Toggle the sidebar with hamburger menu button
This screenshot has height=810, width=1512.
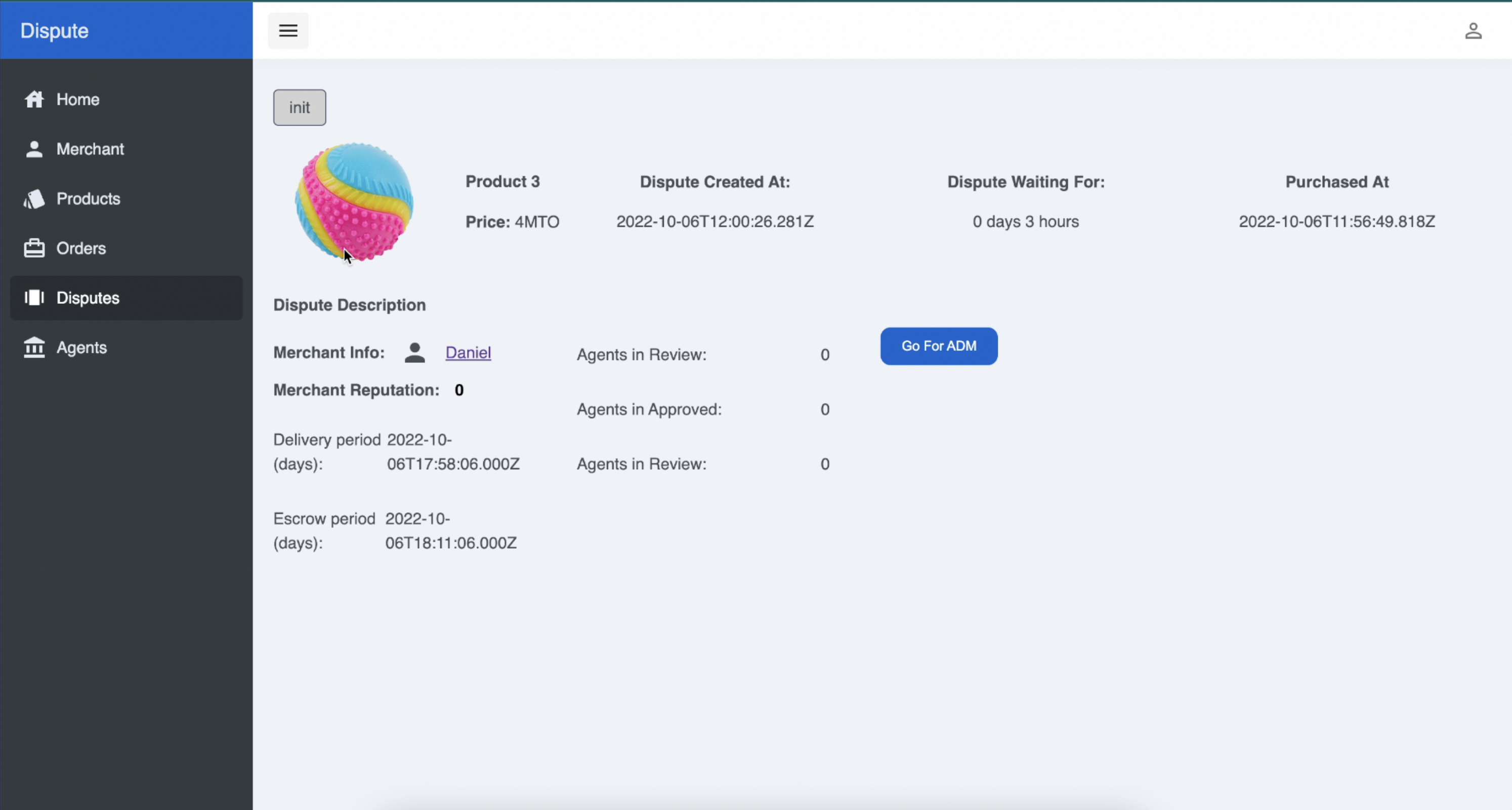(288, 30)
